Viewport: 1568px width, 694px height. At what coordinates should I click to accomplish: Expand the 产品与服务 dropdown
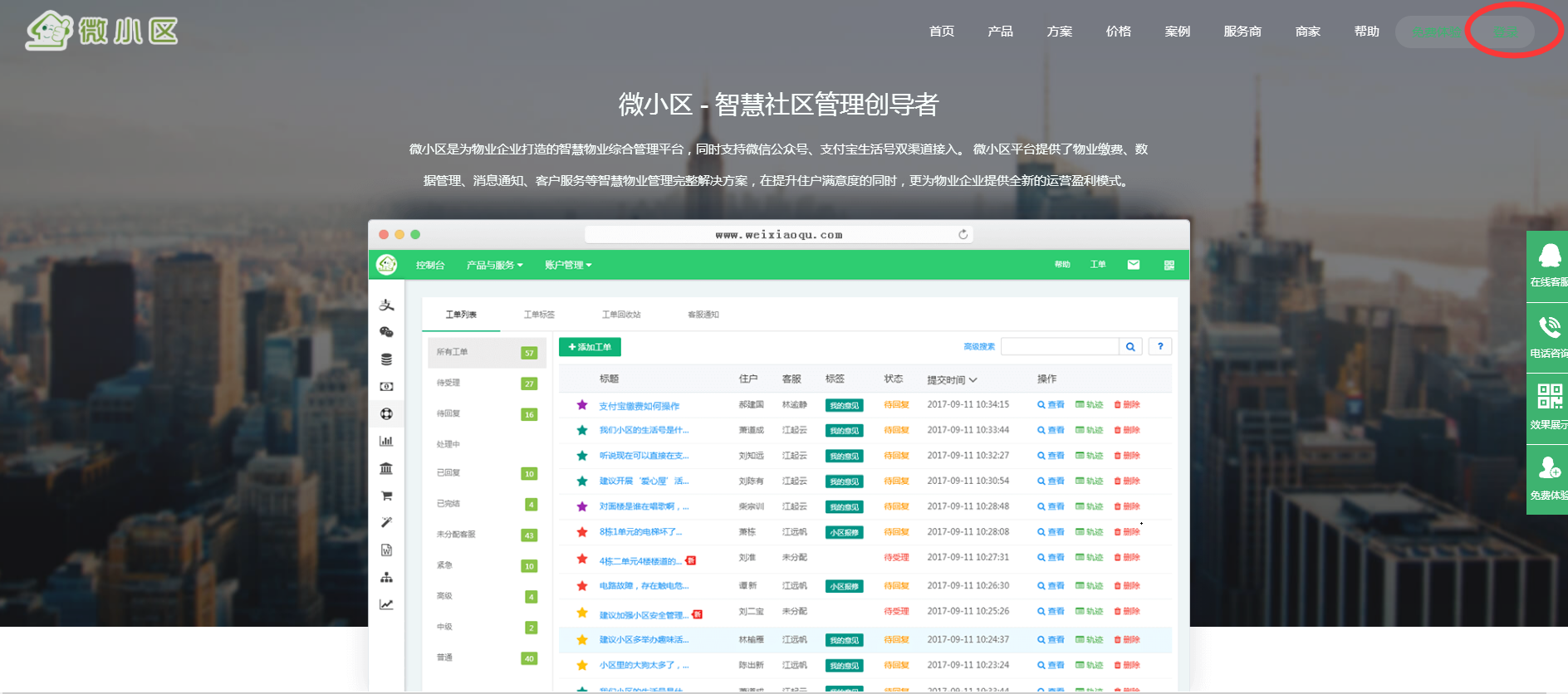pos(494,265)
